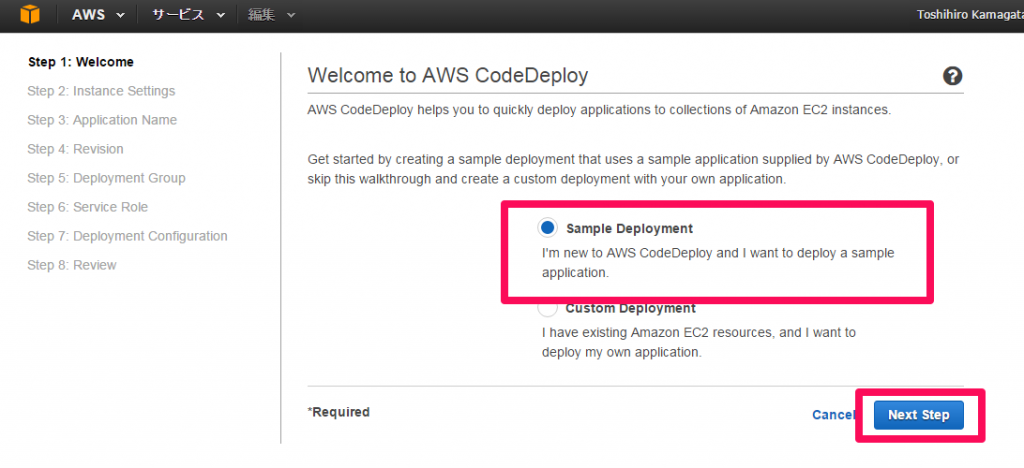
Task: Go to Step 7: Deployment Configuration
Action: pos(127,236)
